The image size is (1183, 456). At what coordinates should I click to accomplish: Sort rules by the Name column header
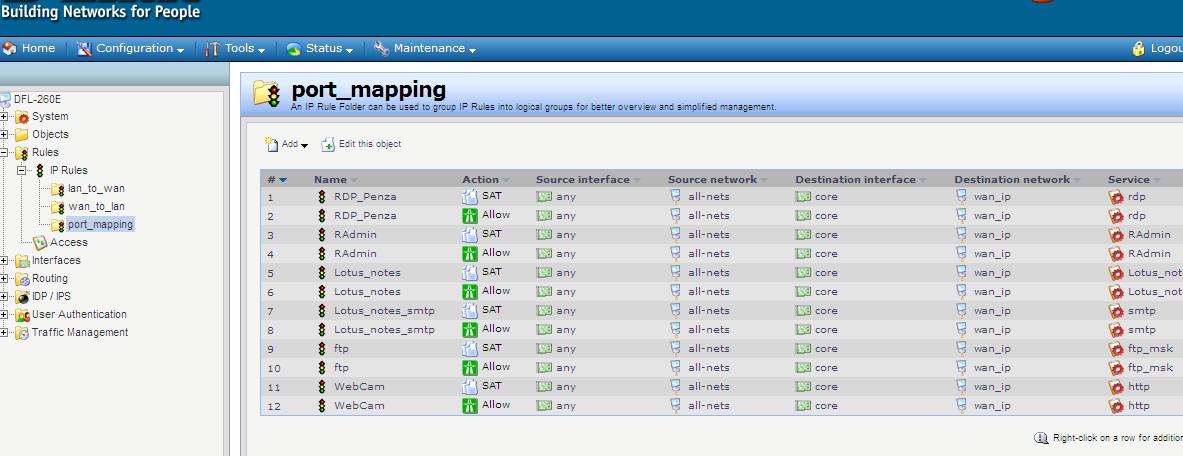[330, 180]
